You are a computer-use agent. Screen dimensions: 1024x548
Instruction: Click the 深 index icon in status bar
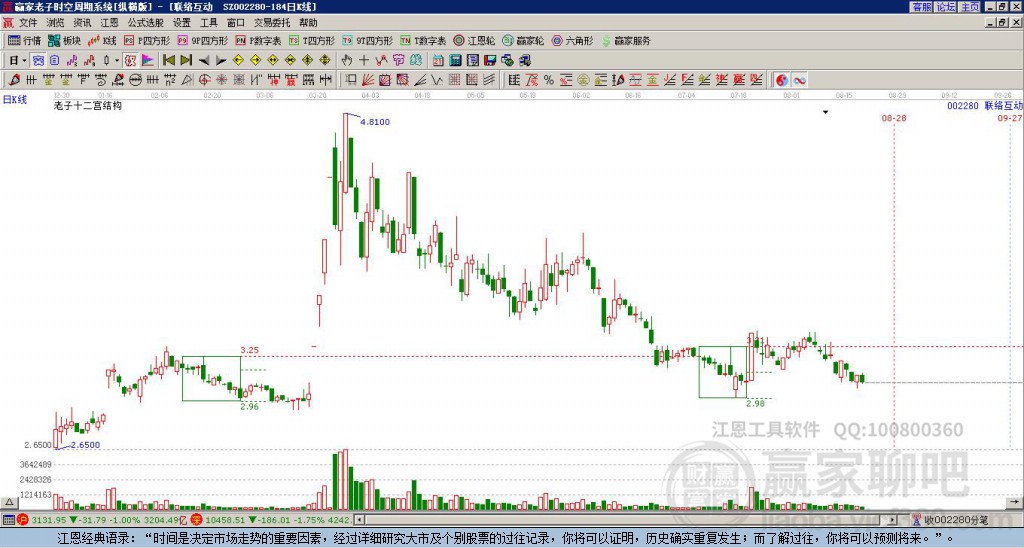point(196,520)
